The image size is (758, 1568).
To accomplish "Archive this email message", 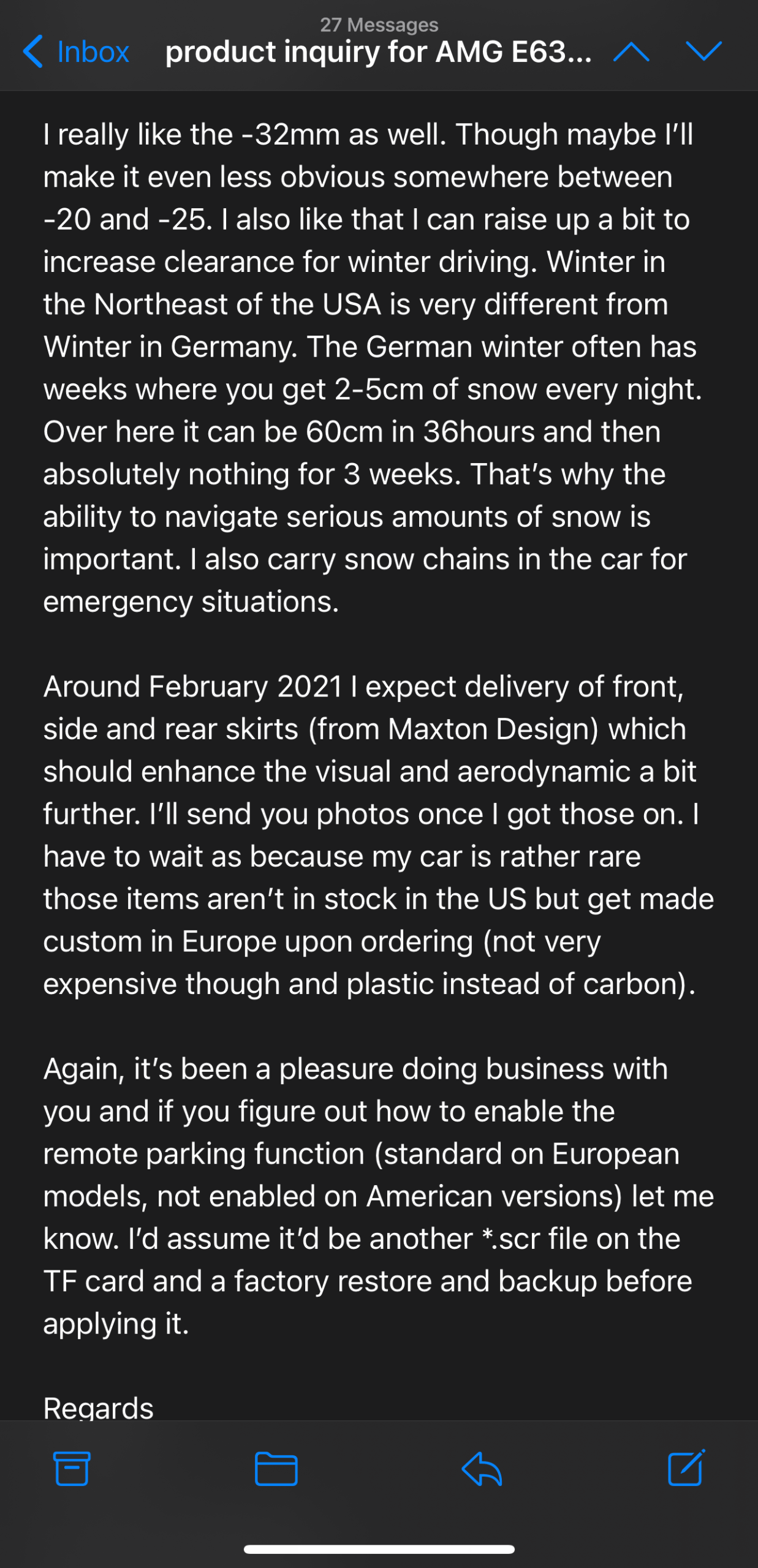I will [72, 1468].
